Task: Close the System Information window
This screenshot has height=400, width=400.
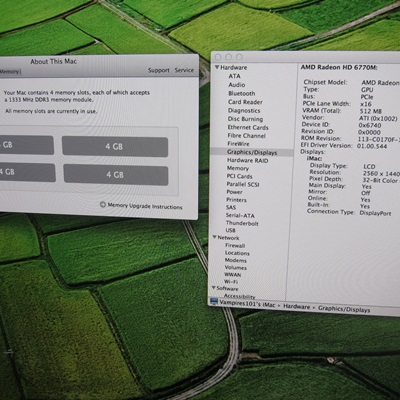Action: [x=218, y=57]
